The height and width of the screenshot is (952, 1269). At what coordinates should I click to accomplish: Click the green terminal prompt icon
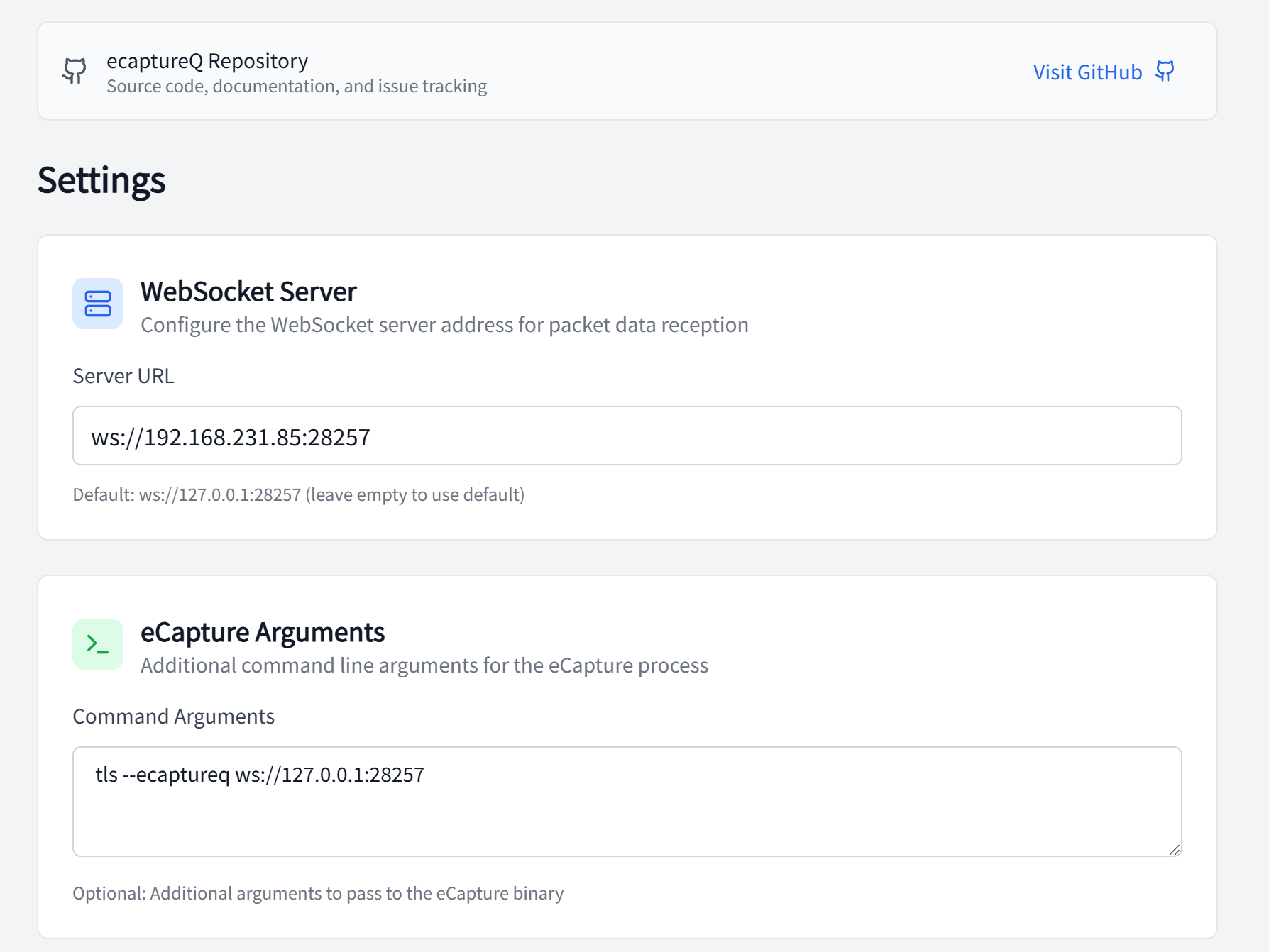(x=98, y=644)
